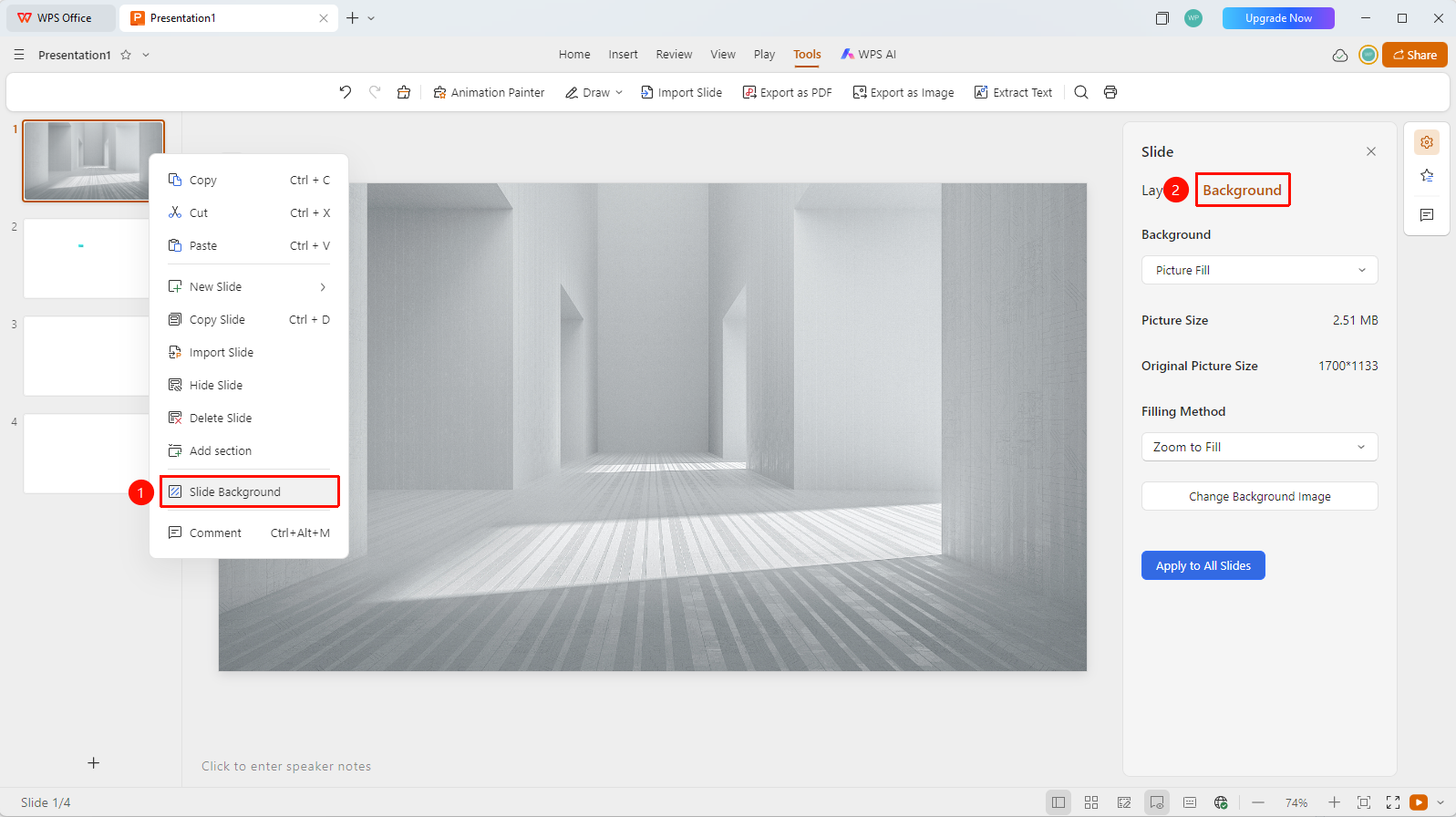Export presentation as PDF
This screenshot has height=817, width=1456.
[x=787, y=92]
